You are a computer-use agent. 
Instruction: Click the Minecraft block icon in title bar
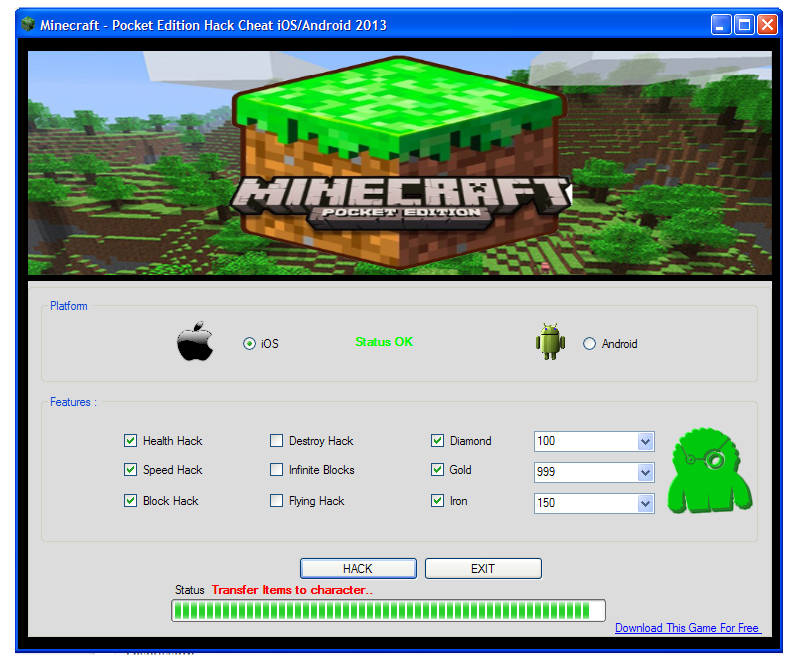[28, 25]
